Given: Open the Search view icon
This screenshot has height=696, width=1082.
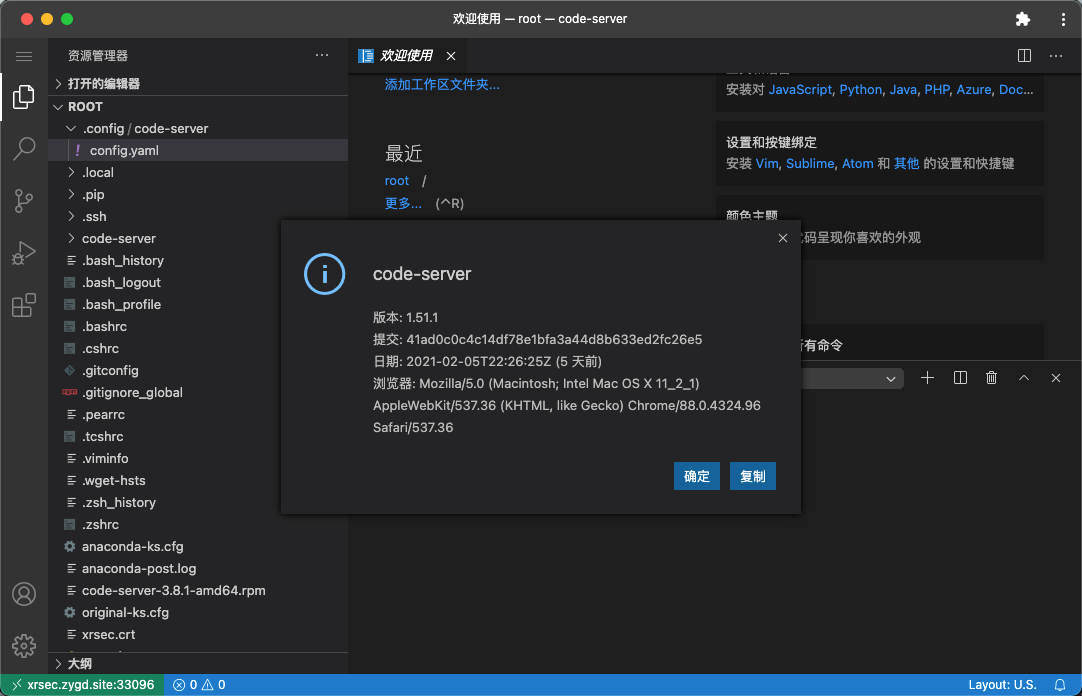Looking at the screenshot, I should tap(23, 148).
